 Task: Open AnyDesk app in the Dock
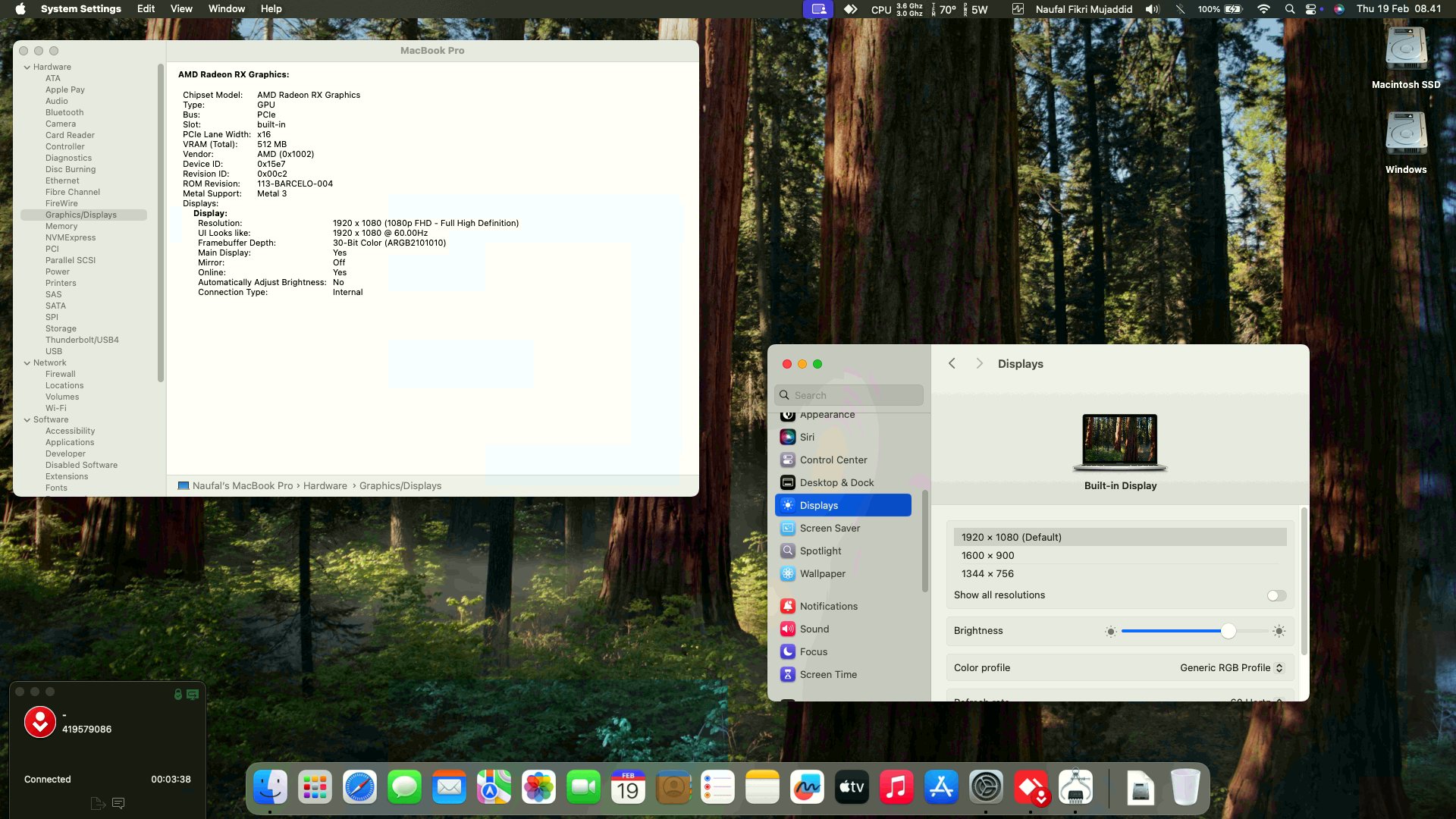pyautogui.click(x=1031, y=788)
